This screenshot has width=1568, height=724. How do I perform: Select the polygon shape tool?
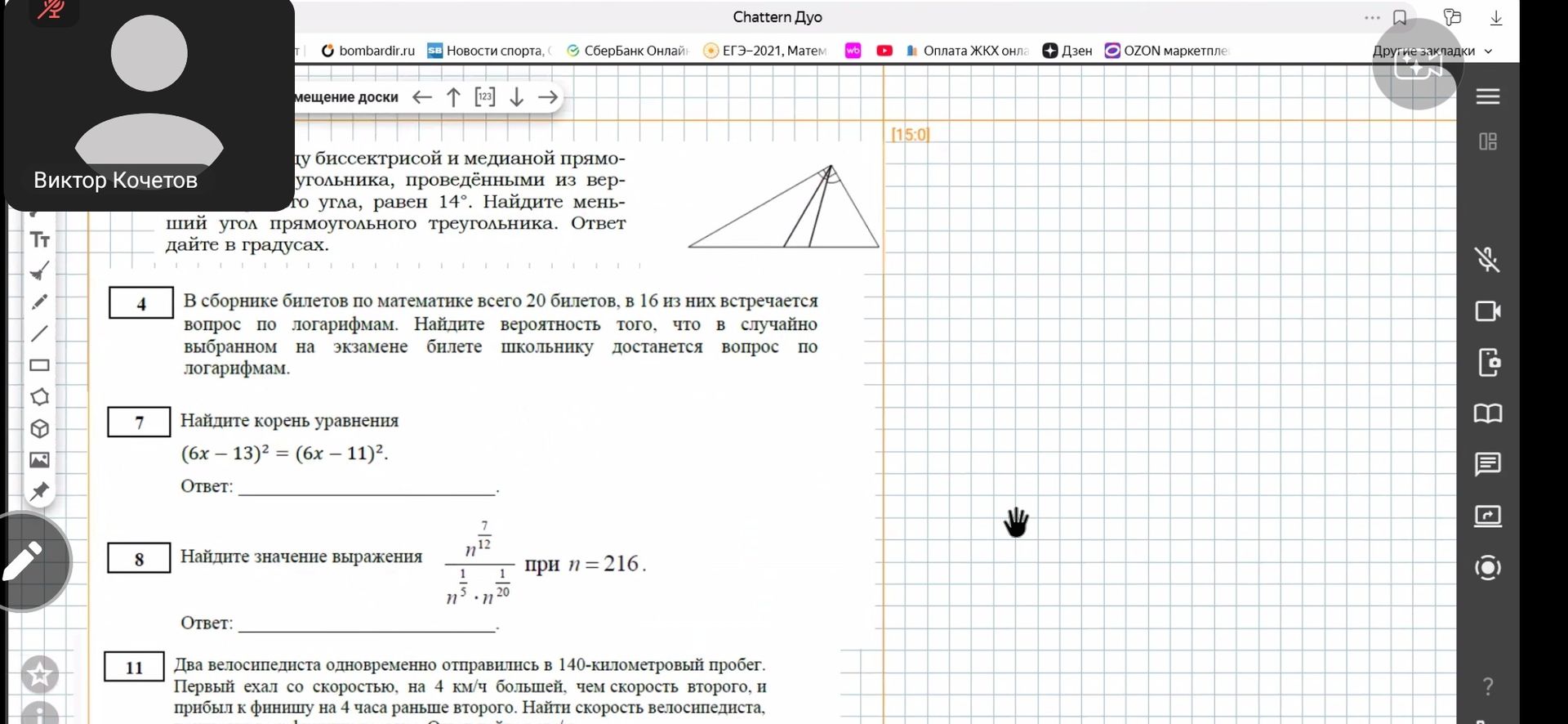click(x=39, y=397)
